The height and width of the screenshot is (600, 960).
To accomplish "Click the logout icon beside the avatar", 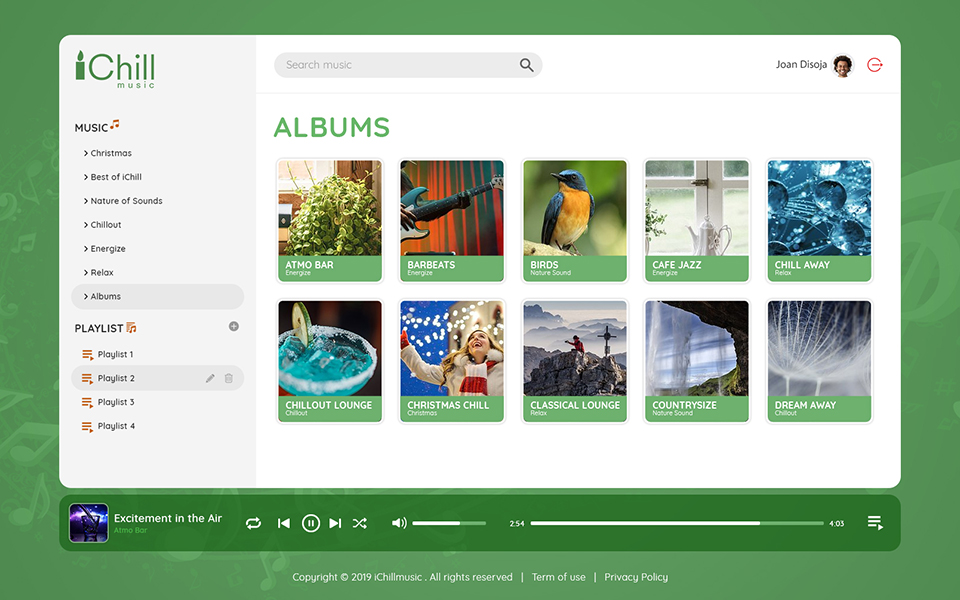I will (875, 65).
